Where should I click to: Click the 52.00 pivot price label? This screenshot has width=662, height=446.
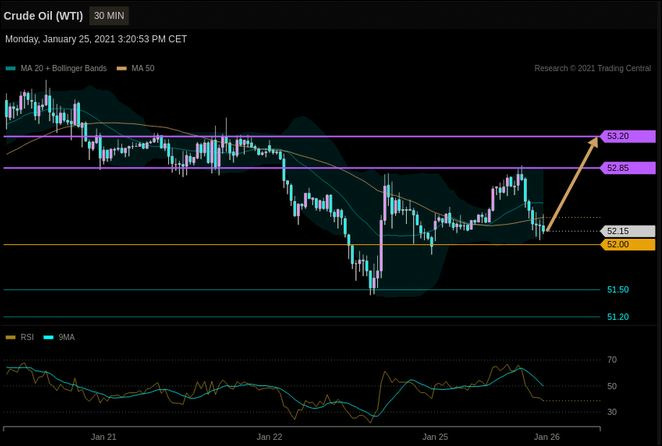coord(628,244)
